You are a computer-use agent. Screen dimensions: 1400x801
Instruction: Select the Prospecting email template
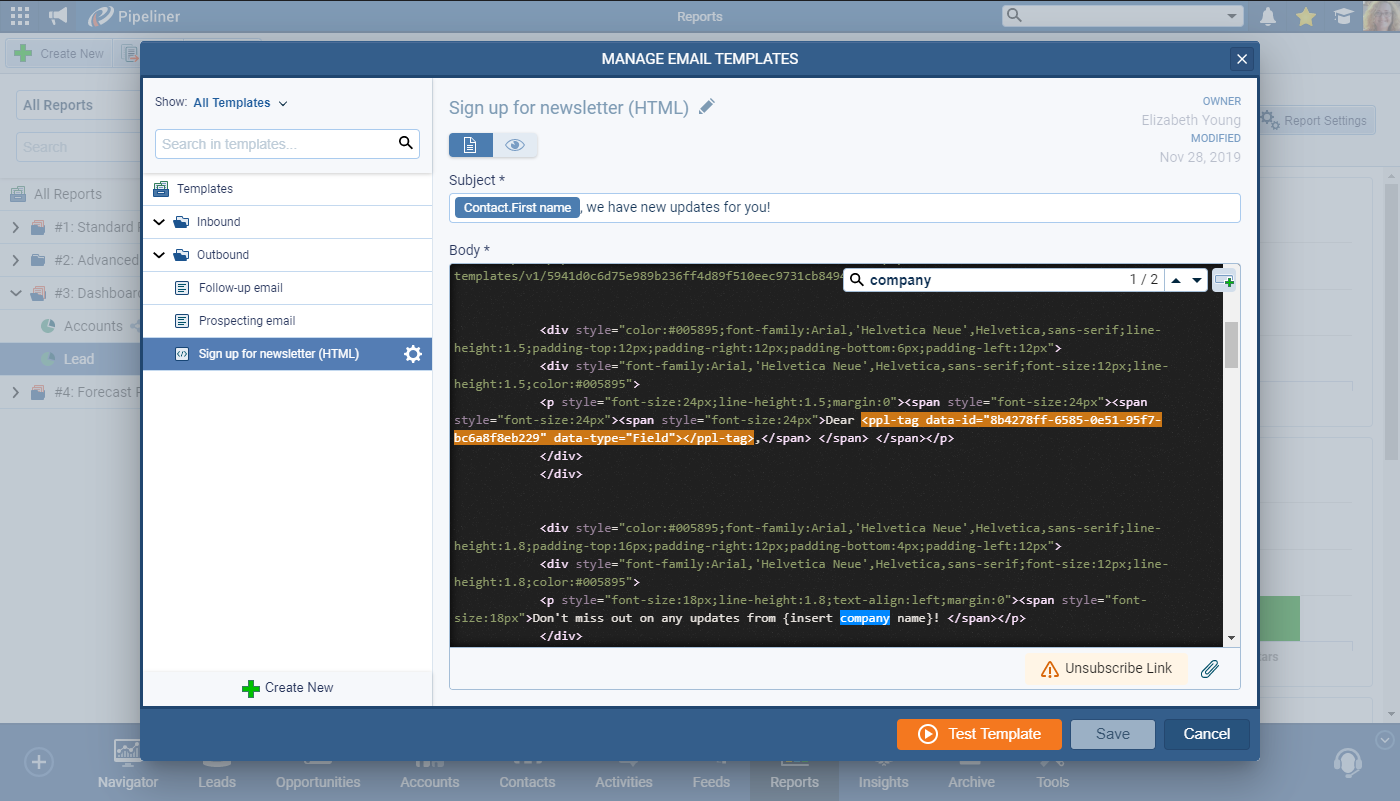click(x=246, y=321)
